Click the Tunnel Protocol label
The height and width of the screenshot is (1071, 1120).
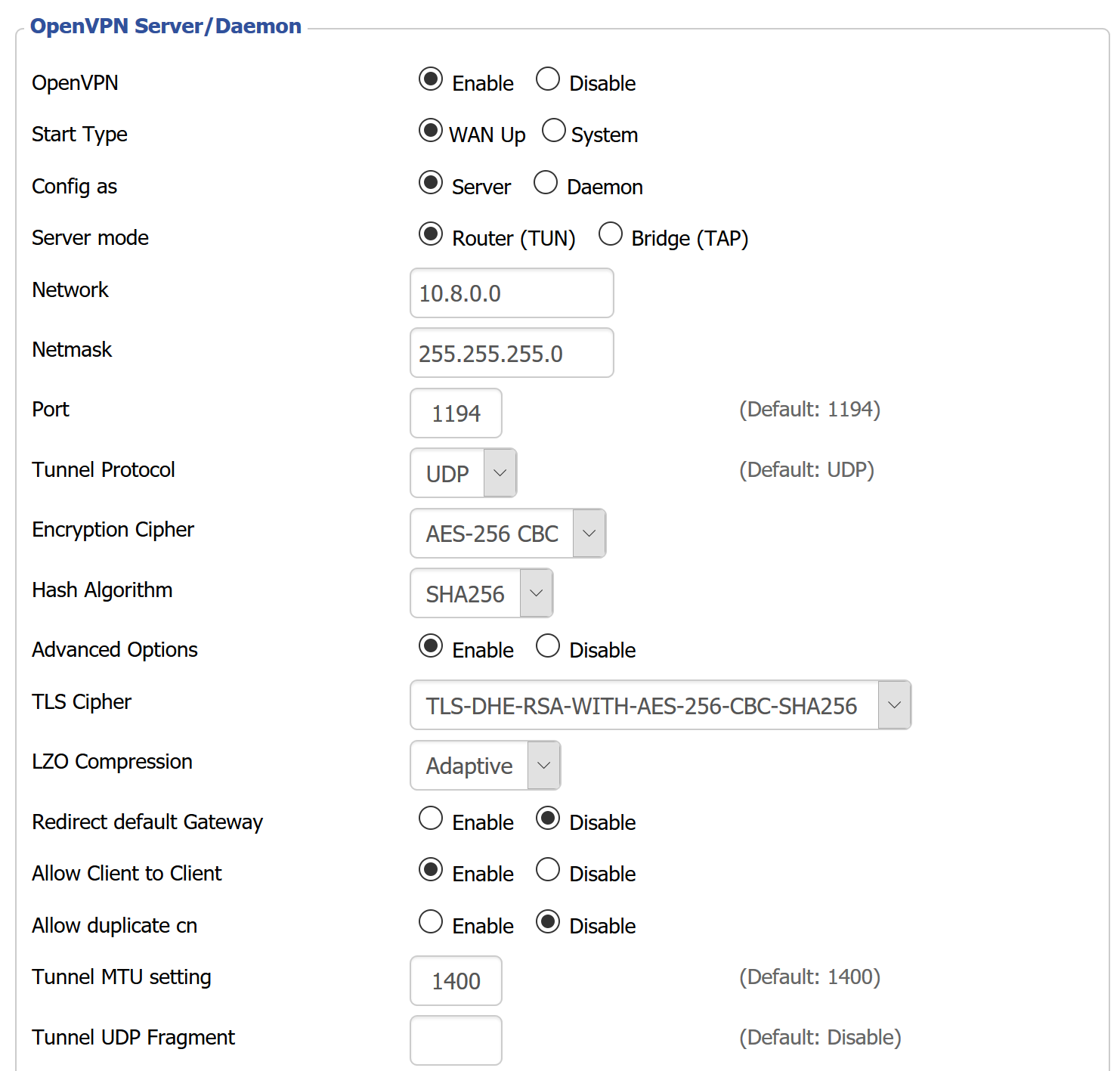(104, 470)
